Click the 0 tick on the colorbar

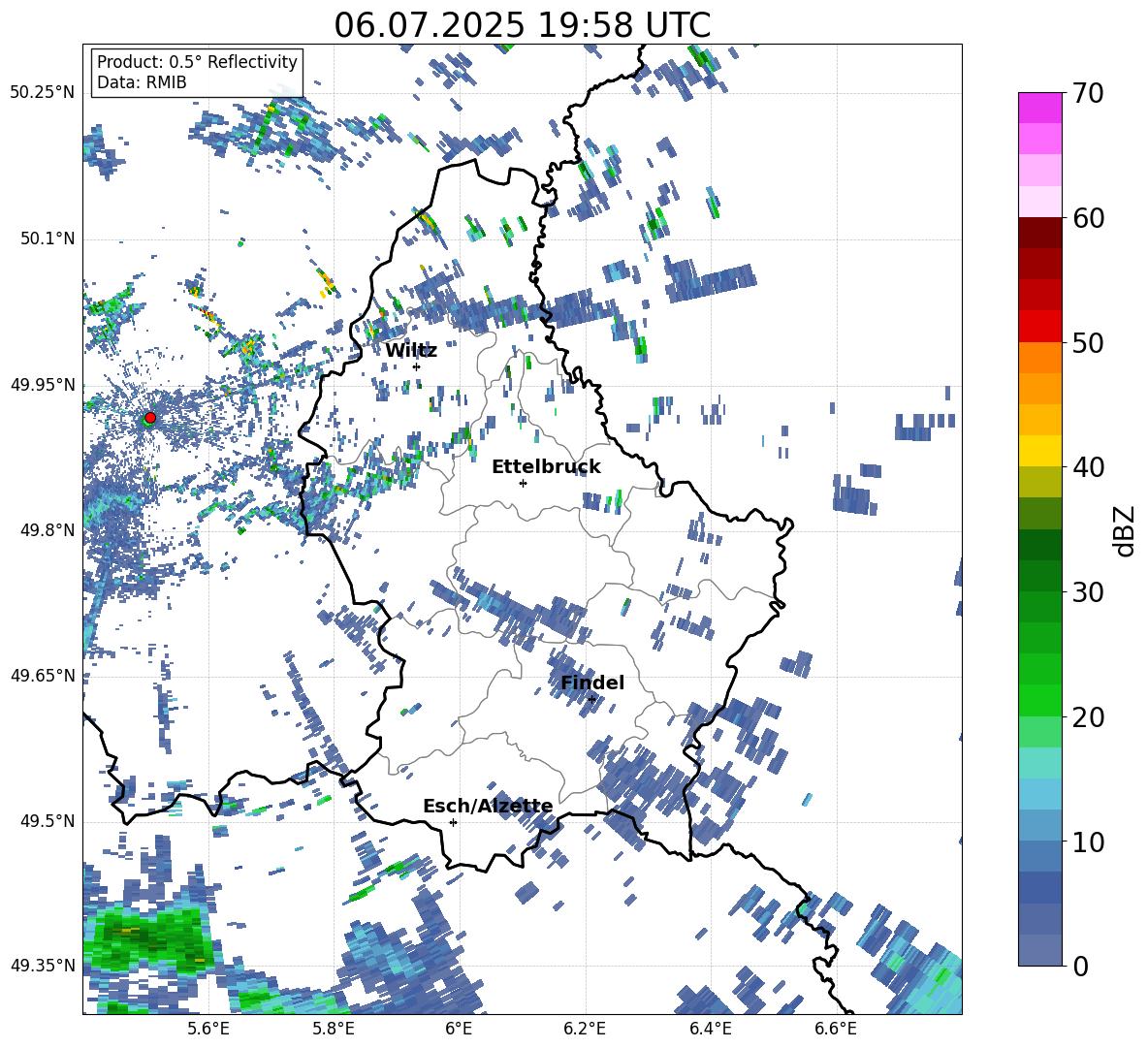point(1080,966)
